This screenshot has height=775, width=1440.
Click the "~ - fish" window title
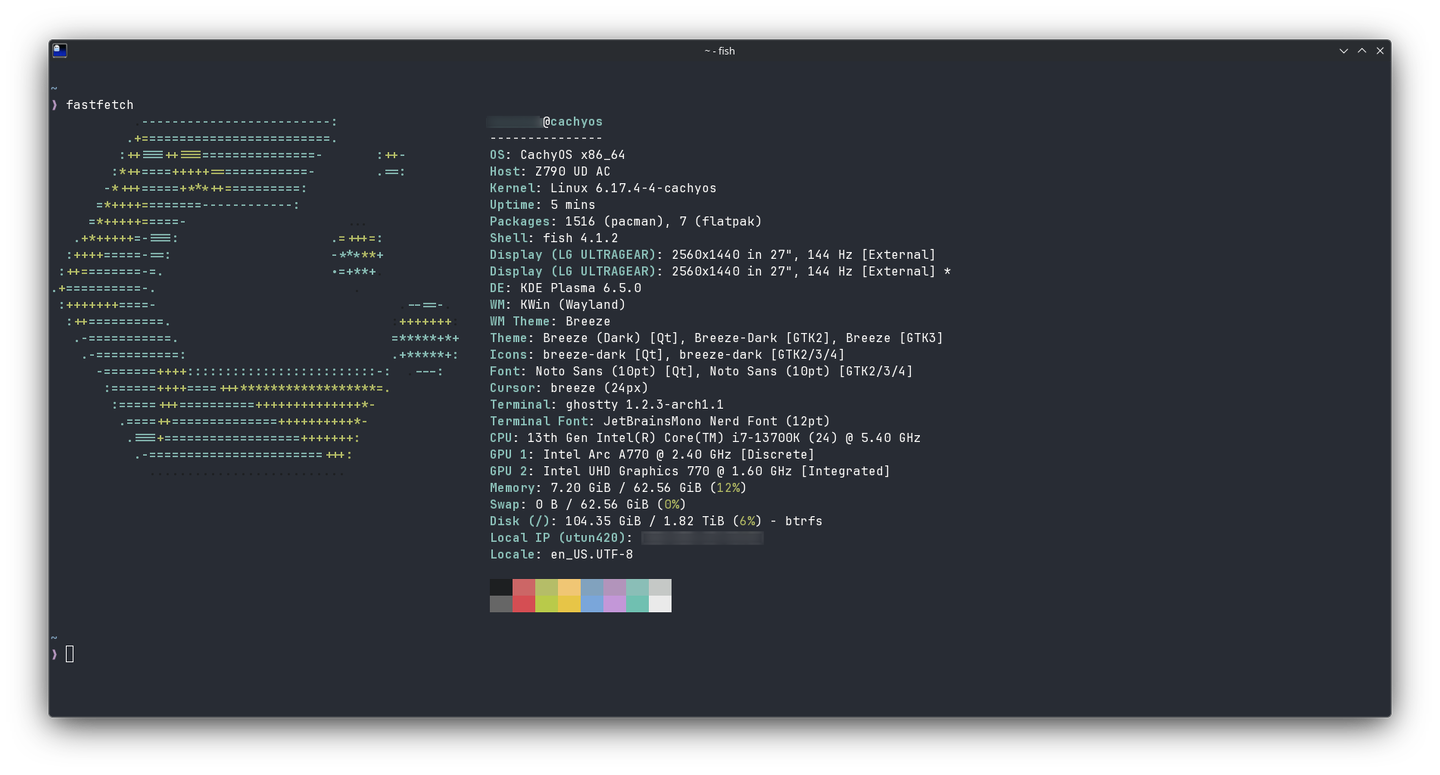coord(719,51)
